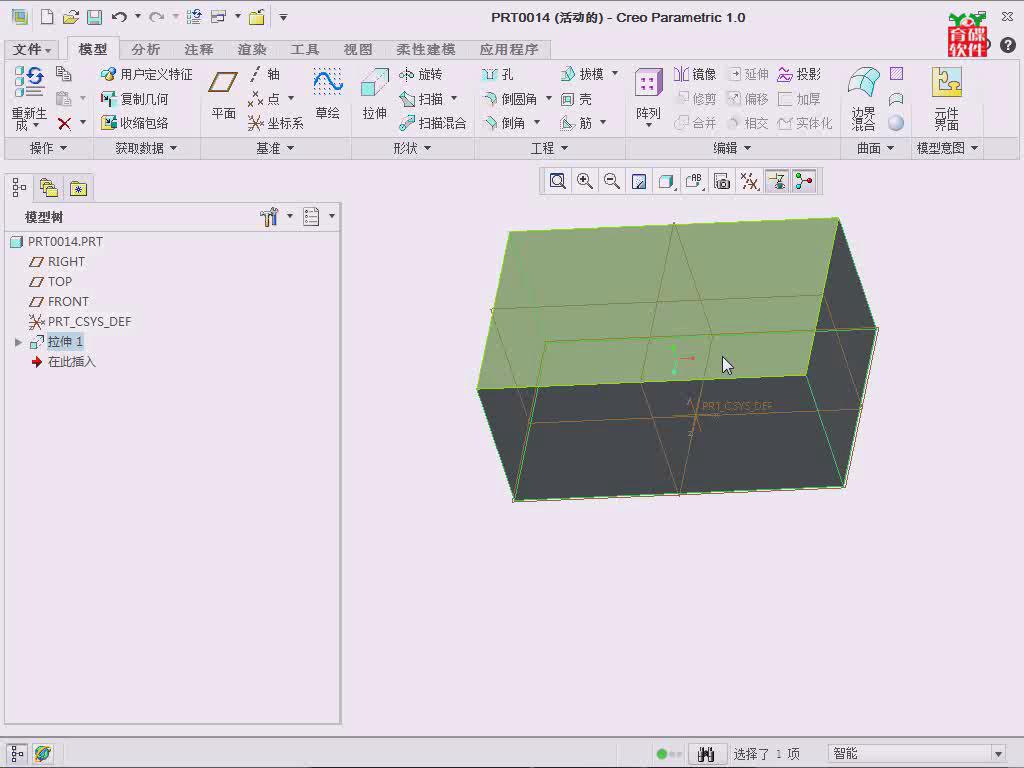Select the Draft (拔模) tool
Viewport: 1024px width, 768px height.
(x=583, y=74)
